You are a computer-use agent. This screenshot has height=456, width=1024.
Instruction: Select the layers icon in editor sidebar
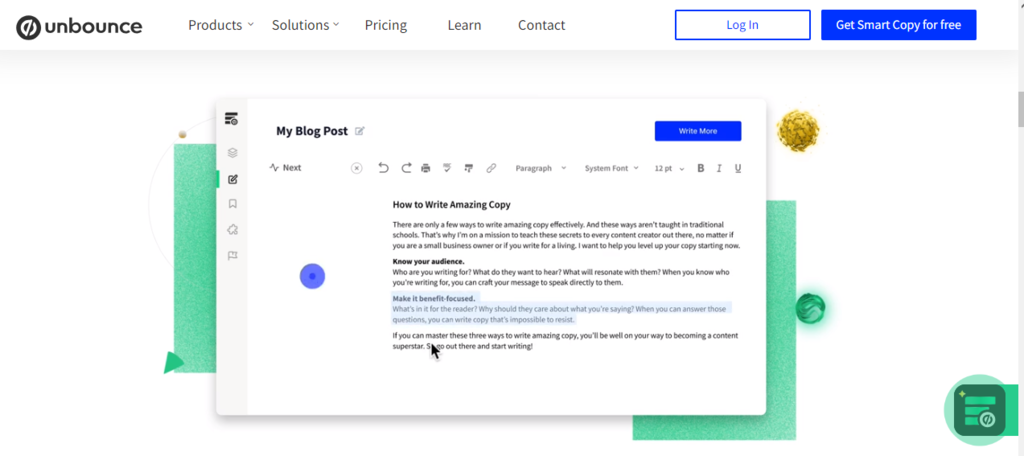coord(232,153)
